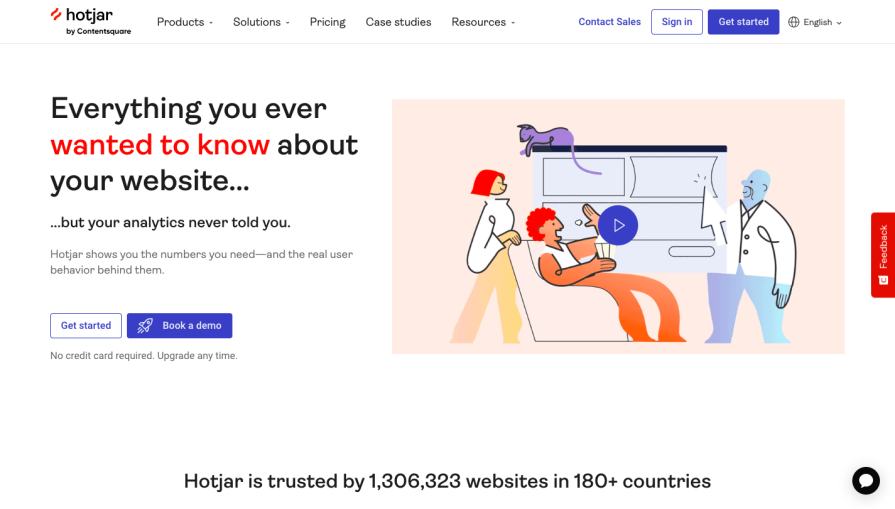Expand the Solutions menu
Viewport: 895px width, 509px height.
tap(261, 22)
